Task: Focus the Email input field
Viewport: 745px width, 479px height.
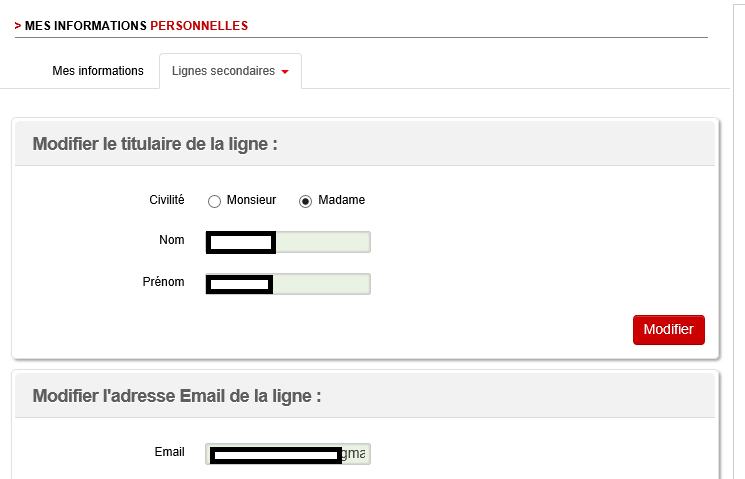Action: click(x=354, y=454)
